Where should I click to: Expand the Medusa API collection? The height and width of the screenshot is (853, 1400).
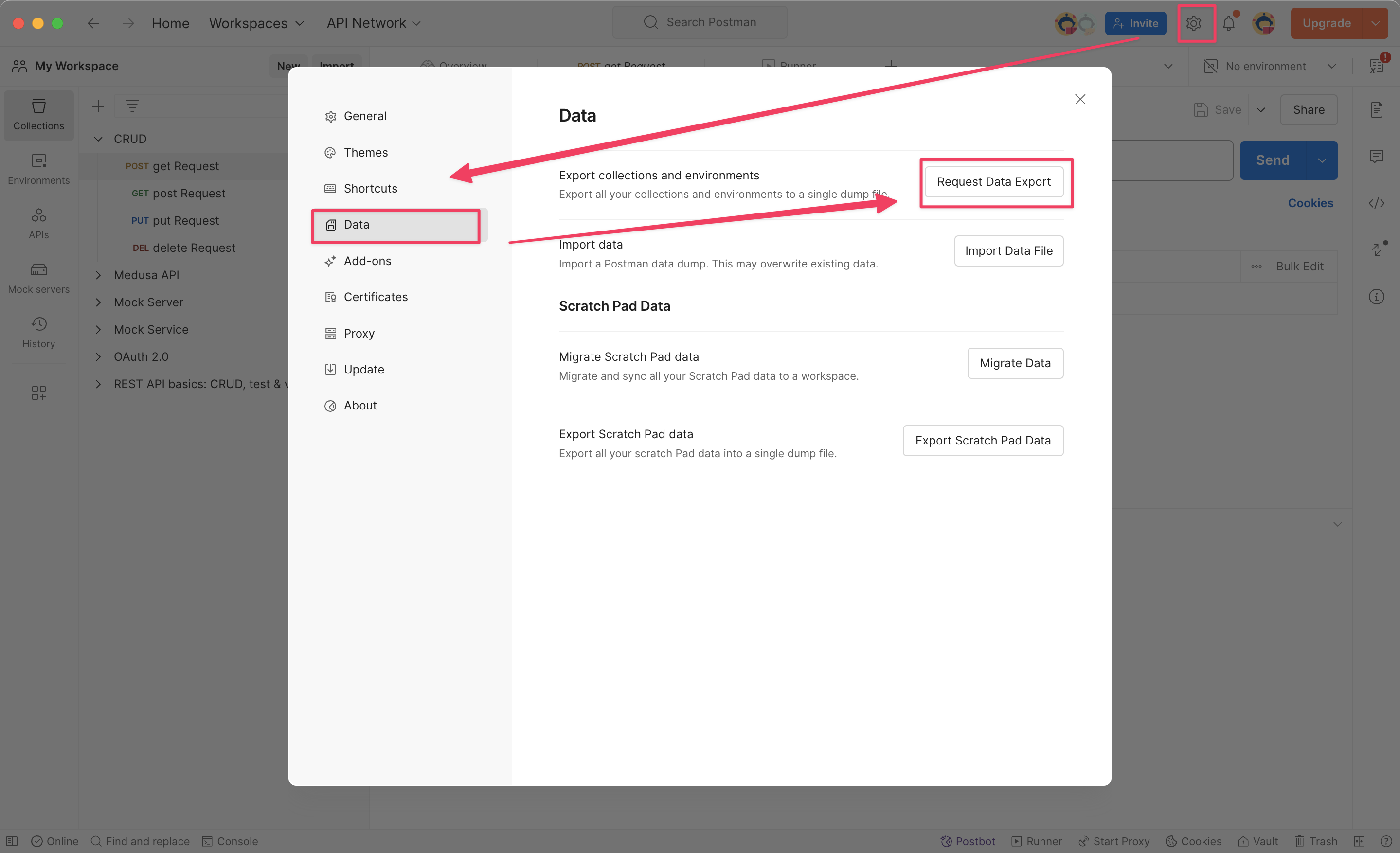[x=98, y=274]
